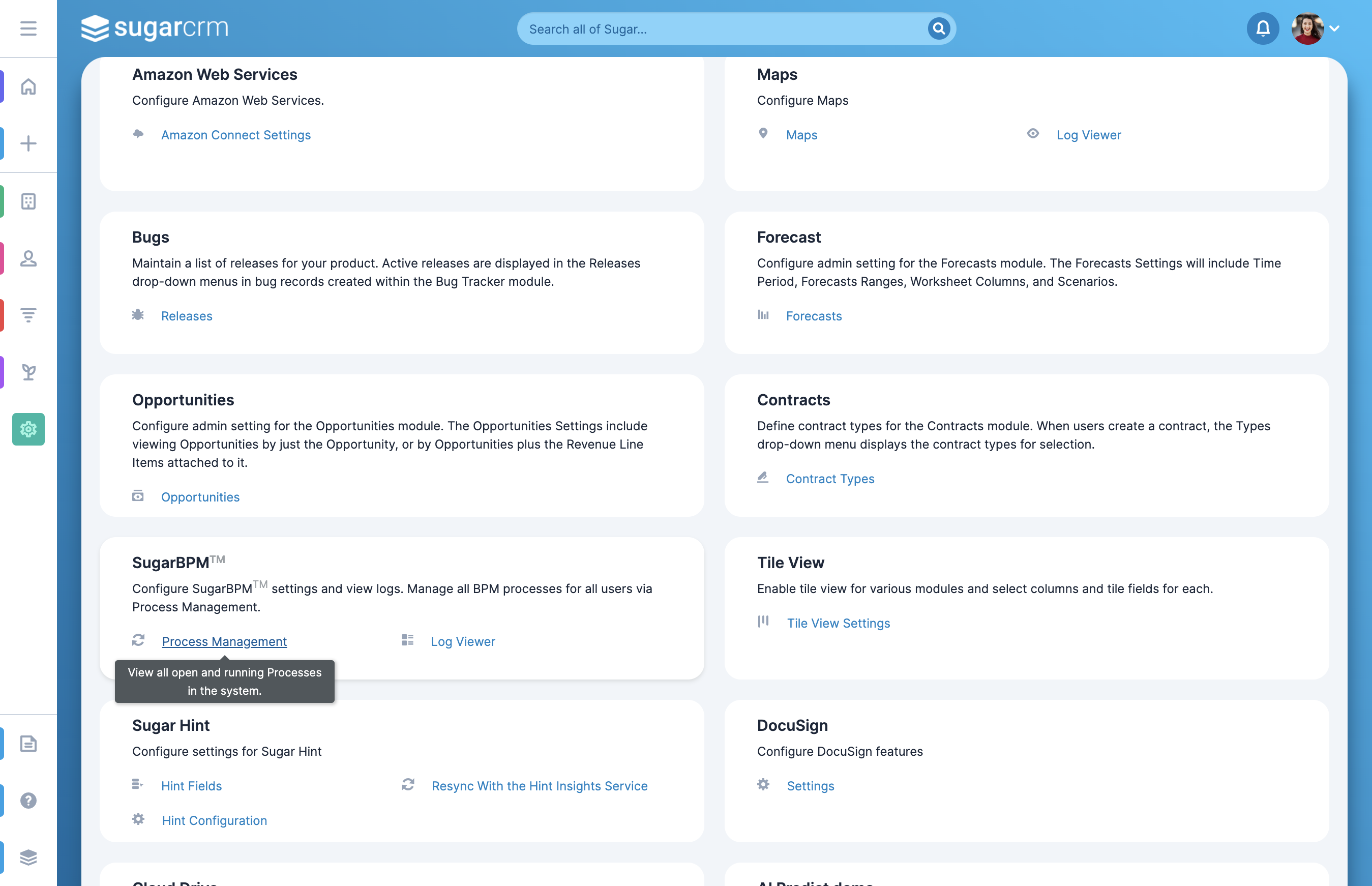Open the document icon in sidebar
Viewport: 1372px width, 886px height.
click(28, 743)
